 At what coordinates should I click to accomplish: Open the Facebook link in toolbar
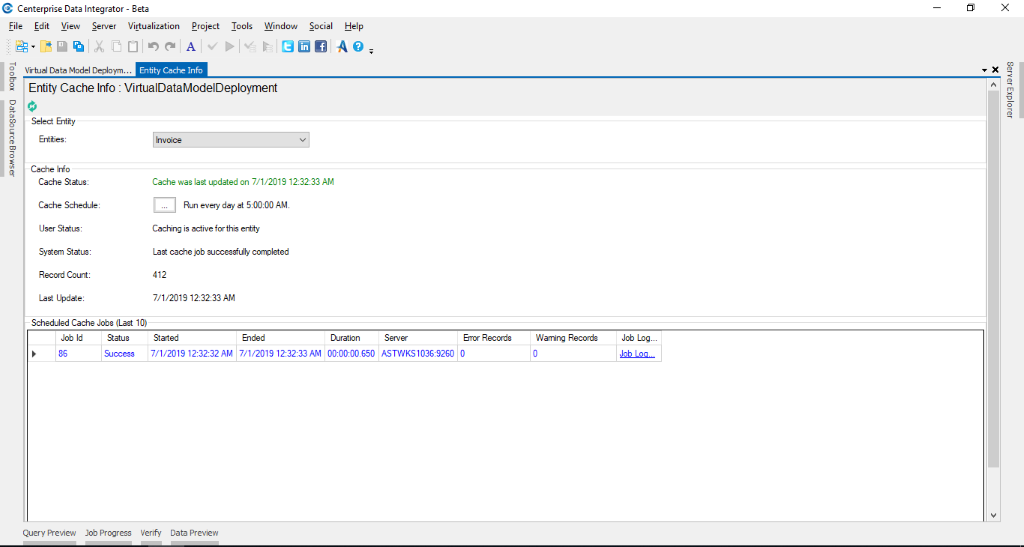click(321, 46)
